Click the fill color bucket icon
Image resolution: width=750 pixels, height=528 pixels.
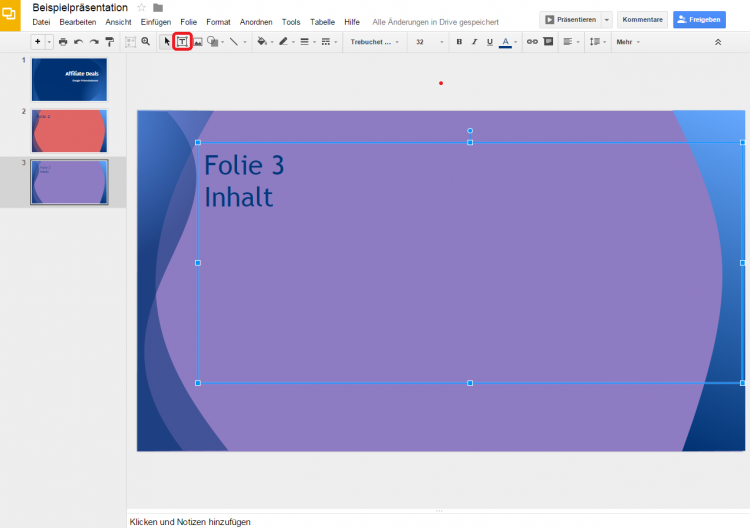point(262,42)
